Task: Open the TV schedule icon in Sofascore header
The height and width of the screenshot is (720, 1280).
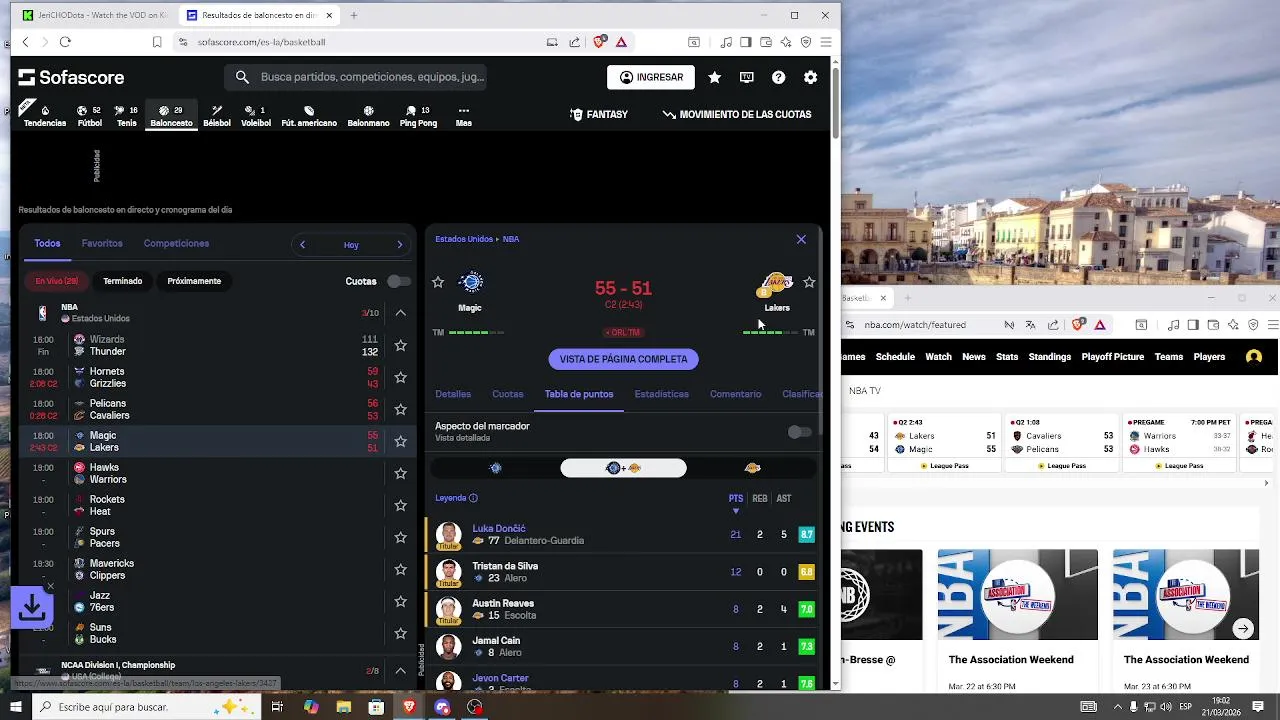Action: point(746,77)
